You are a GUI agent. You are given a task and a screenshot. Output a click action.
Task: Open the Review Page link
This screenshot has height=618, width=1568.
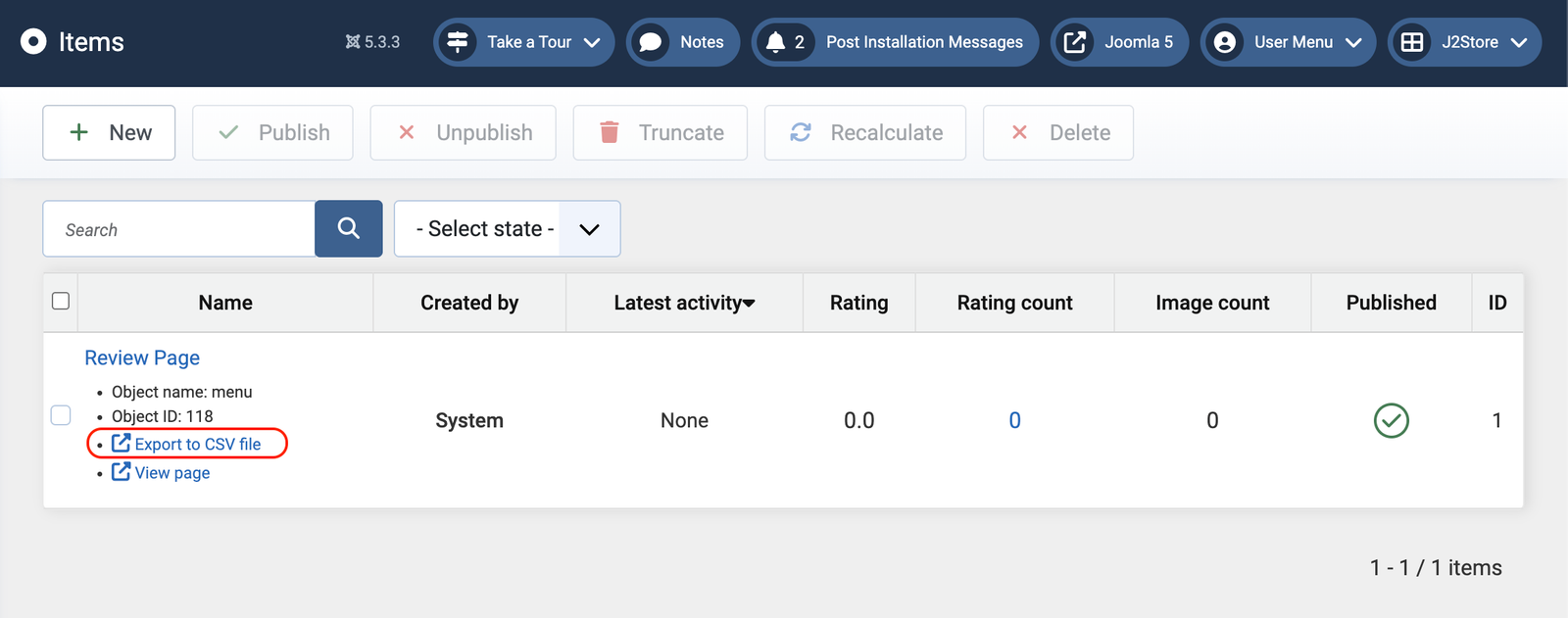pyautogui.click(x=142, y=357)
